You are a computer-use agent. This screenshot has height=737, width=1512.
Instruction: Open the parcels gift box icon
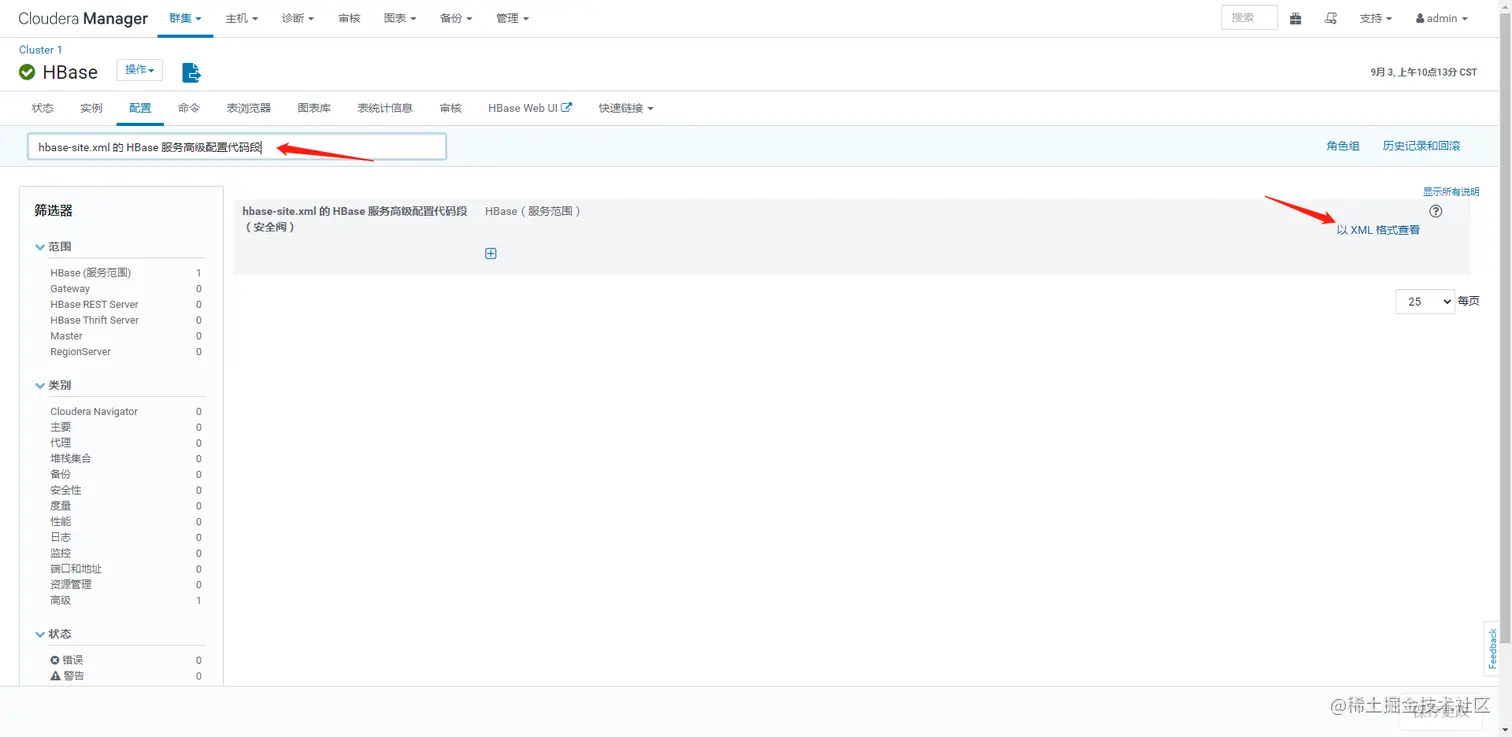click(x=1295, y=18)
